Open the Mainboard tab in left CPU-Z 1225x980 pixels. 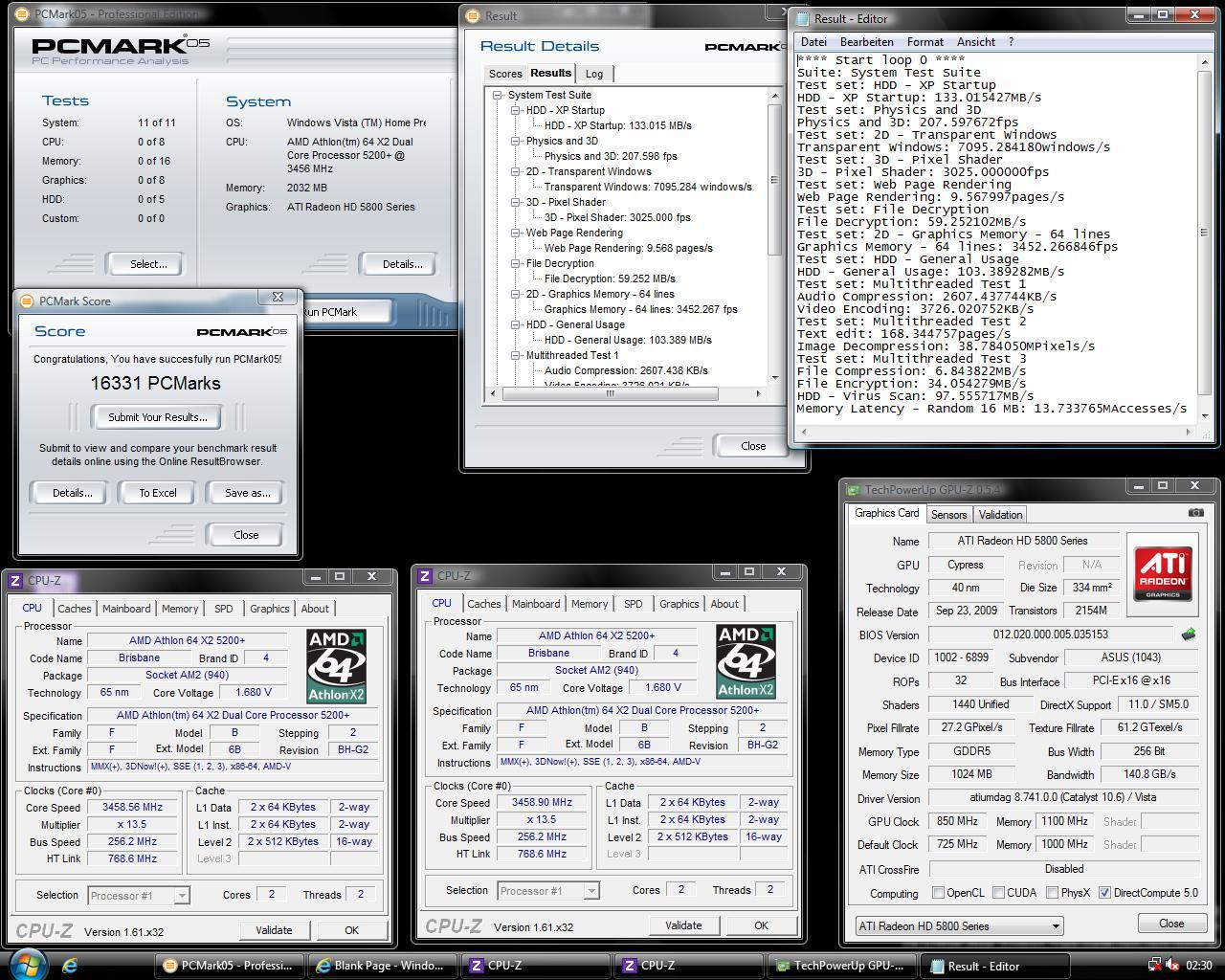point(126,609)
